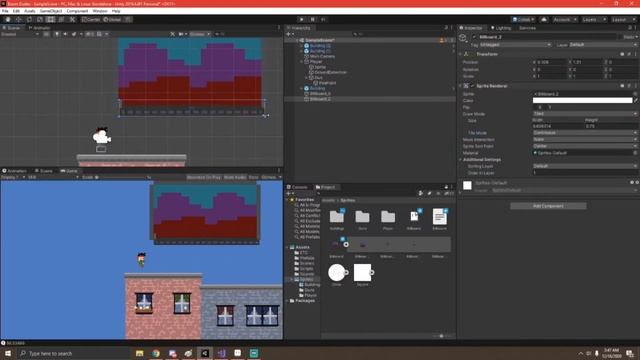The width and height of the screenshot is (640, 360).
Task: Open the Buildings folder thumbnail
Action: (x=337, y=217)
